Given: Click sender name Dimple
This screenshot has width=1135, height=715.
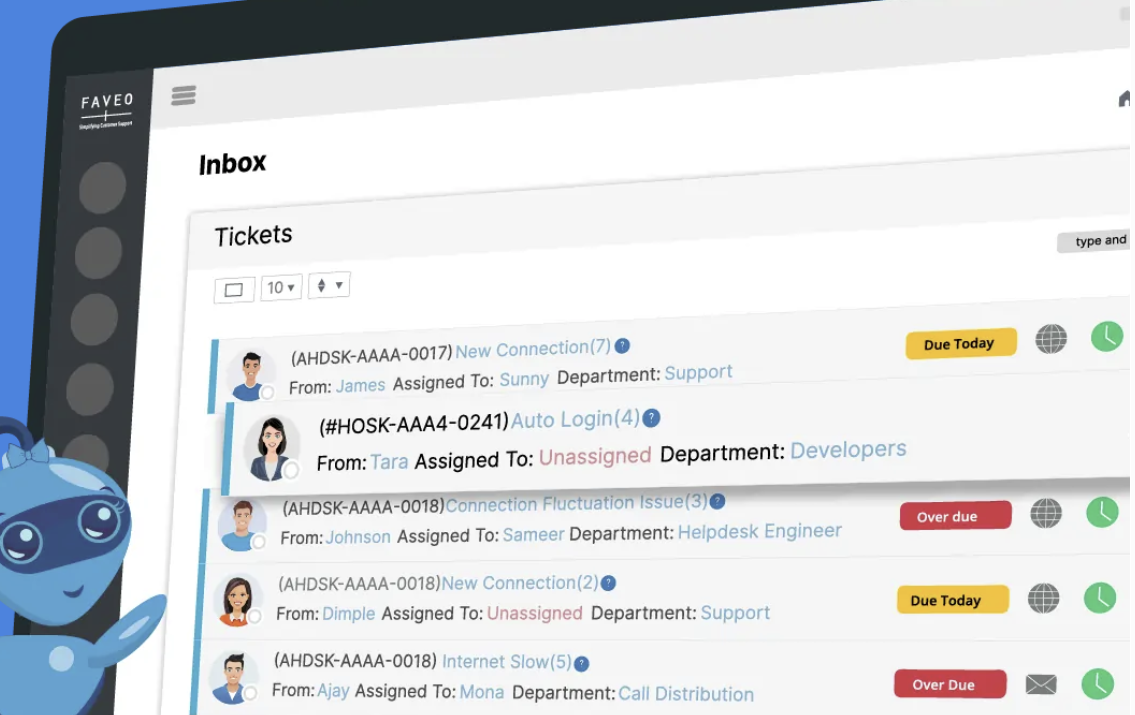Looking at the screenshot, I should click(348, 614).
